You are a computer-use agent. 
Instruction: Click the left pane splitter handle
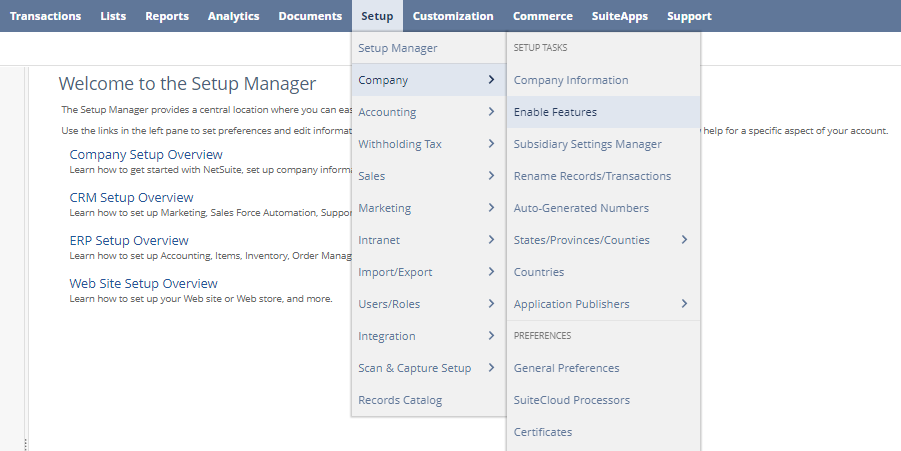click(26, 444)
